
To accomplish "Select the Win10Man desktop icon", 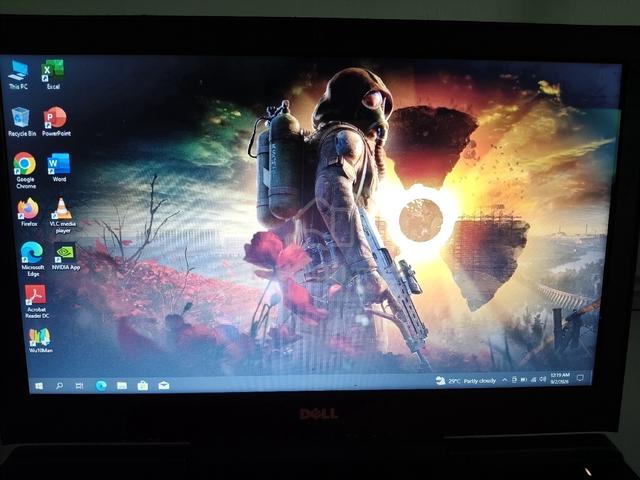I will 40,340.
